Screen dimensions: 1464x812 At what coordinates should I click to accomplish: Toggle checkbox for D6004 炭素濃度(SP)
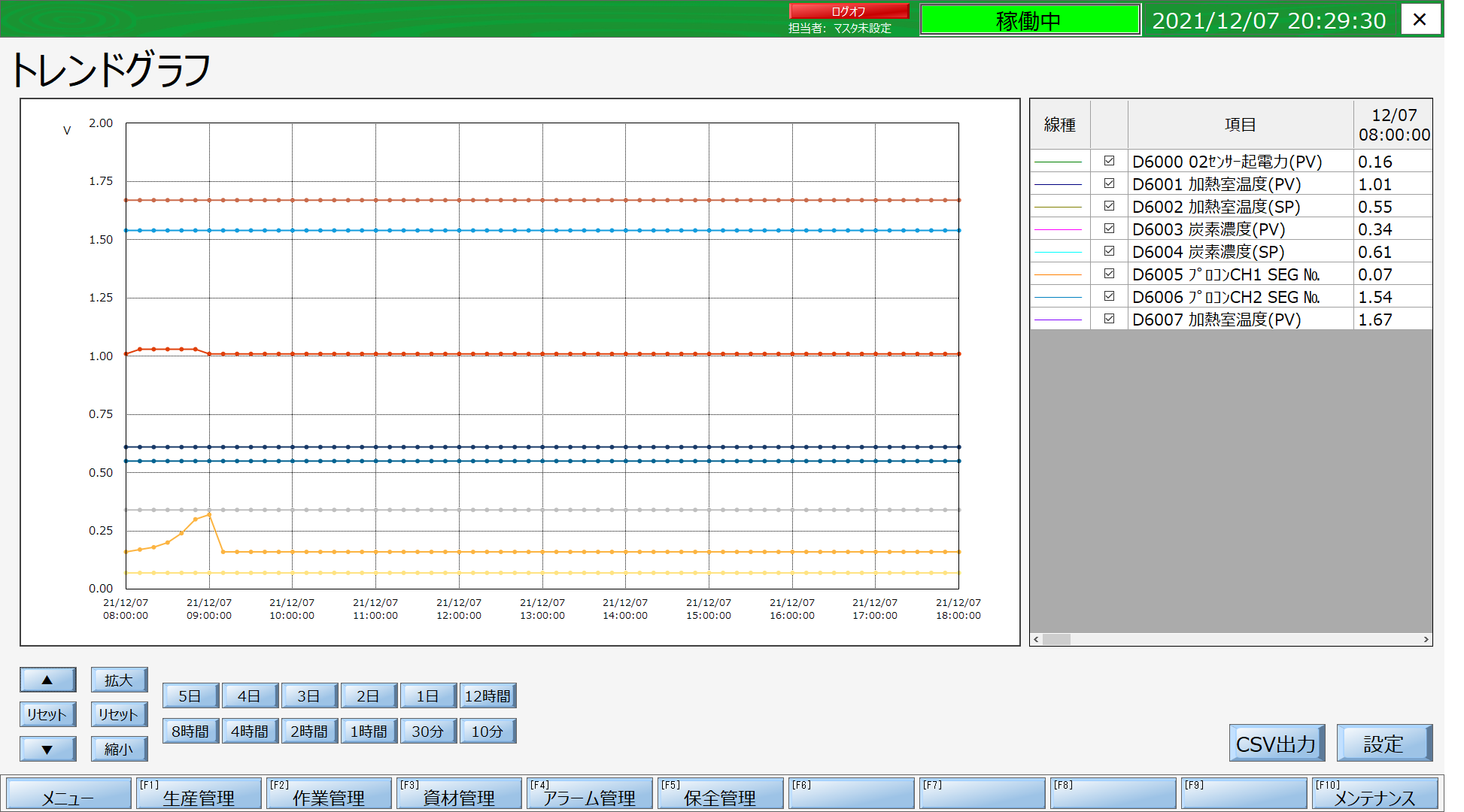(1109, 251)
